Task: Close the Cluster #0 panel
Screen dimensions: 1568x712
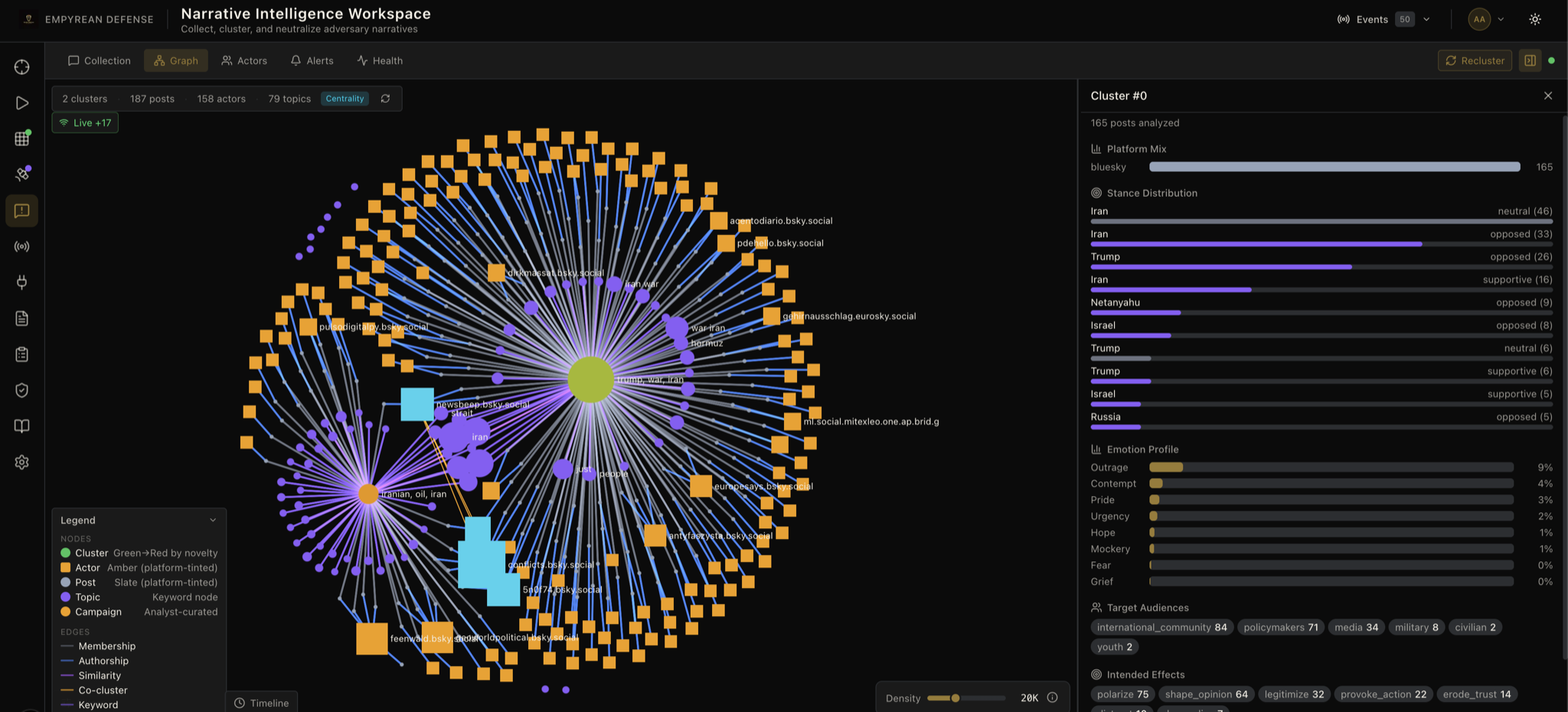Action: pos(1548,96)
